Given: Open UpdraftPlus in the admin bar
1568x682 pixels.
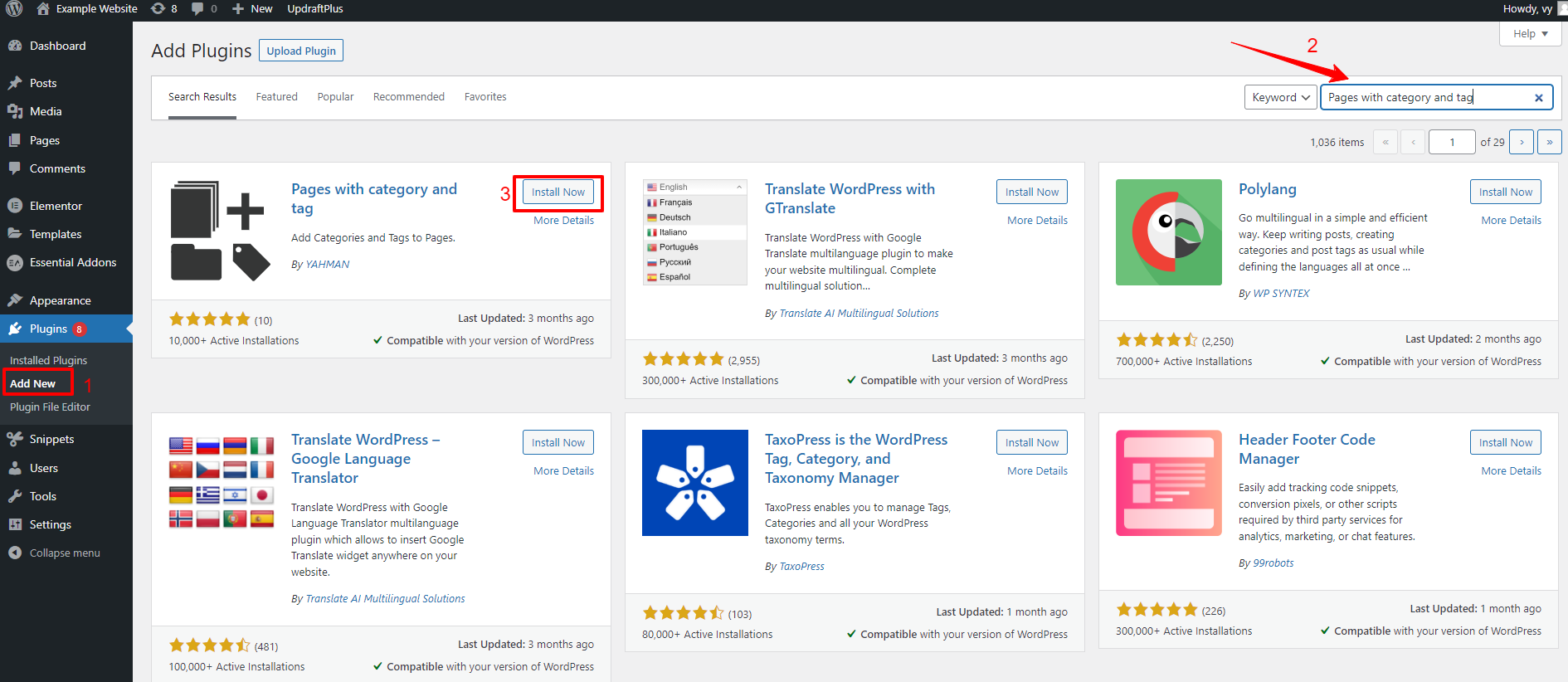Looking at the screenshot, I should click(x=315, y=8).
